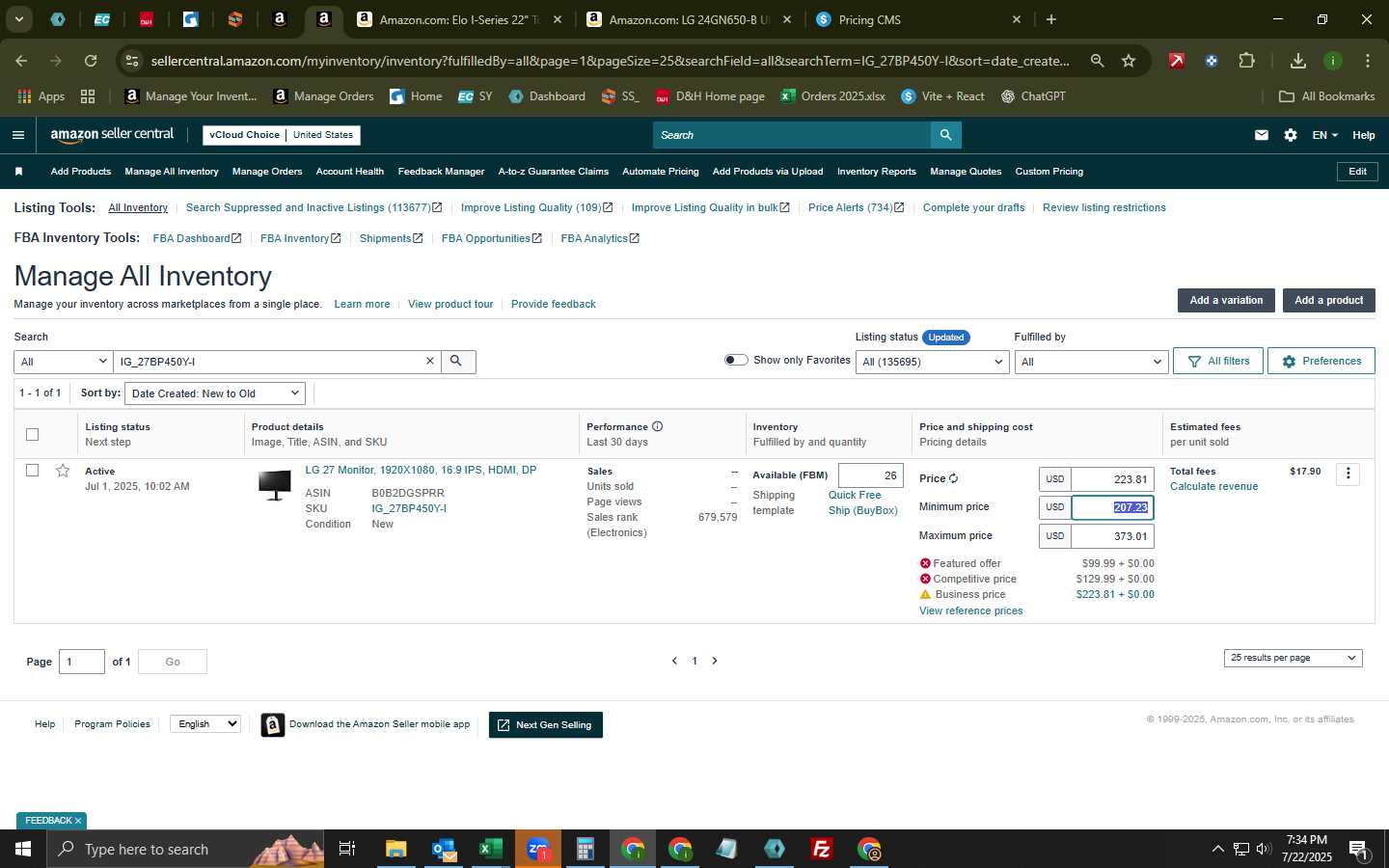Clear the inventory search term with X
The image size is (1389, 868).
tap(430, 361)
